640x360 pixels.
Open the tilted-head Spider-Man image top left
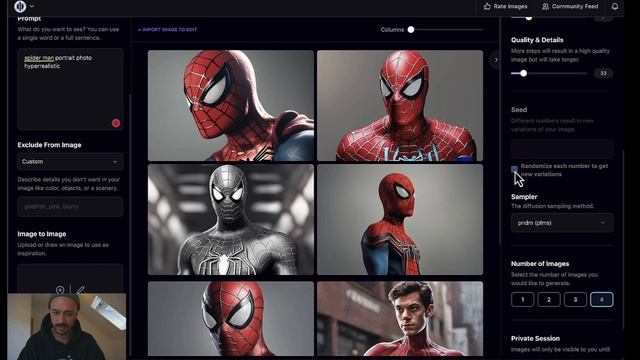point(231,105)
